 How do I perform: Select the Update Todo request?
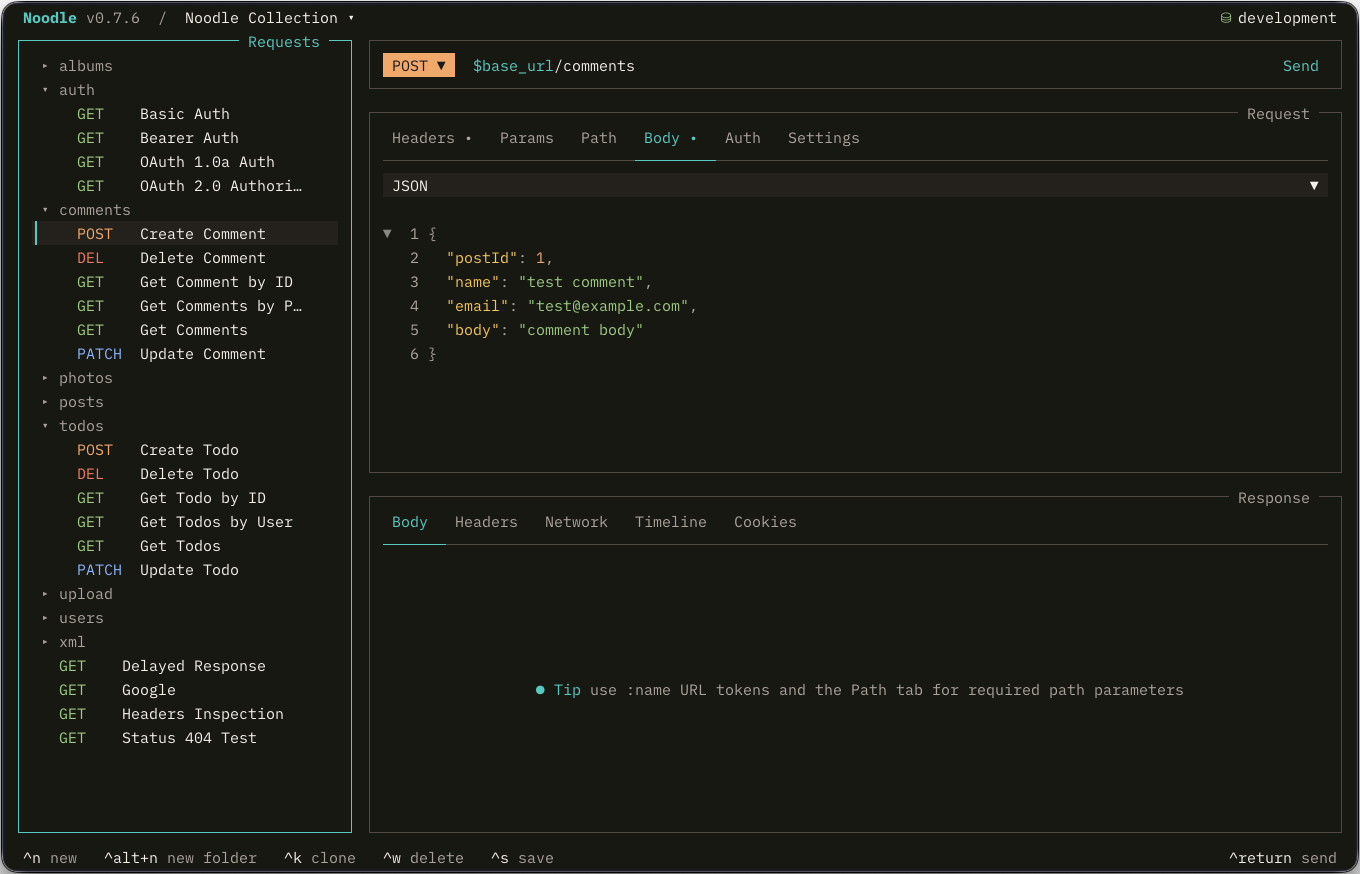pyautogui.click(x=187, y=570)
